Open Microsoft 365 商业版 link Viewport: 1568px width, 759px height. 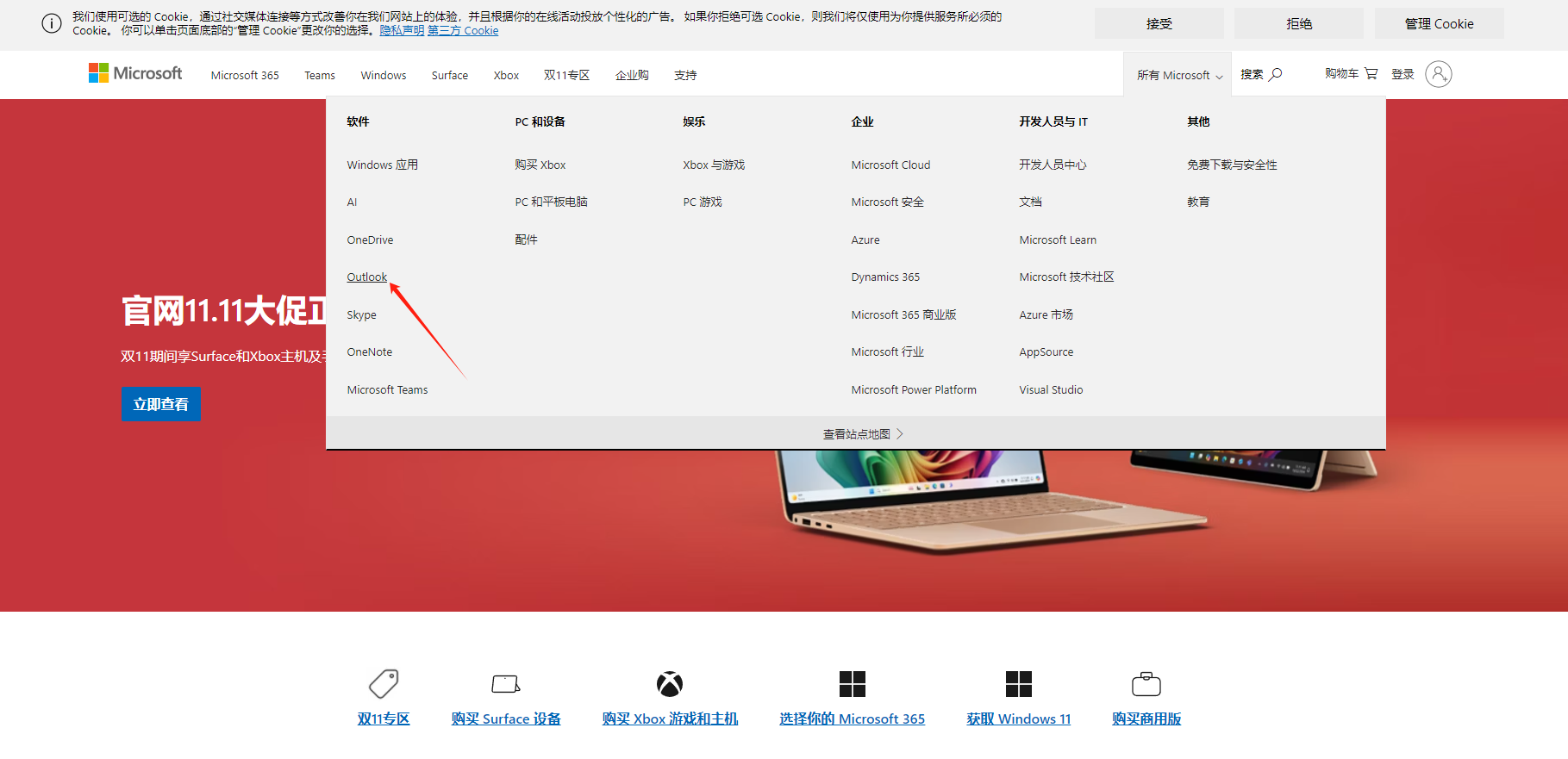tap(903, 314)
